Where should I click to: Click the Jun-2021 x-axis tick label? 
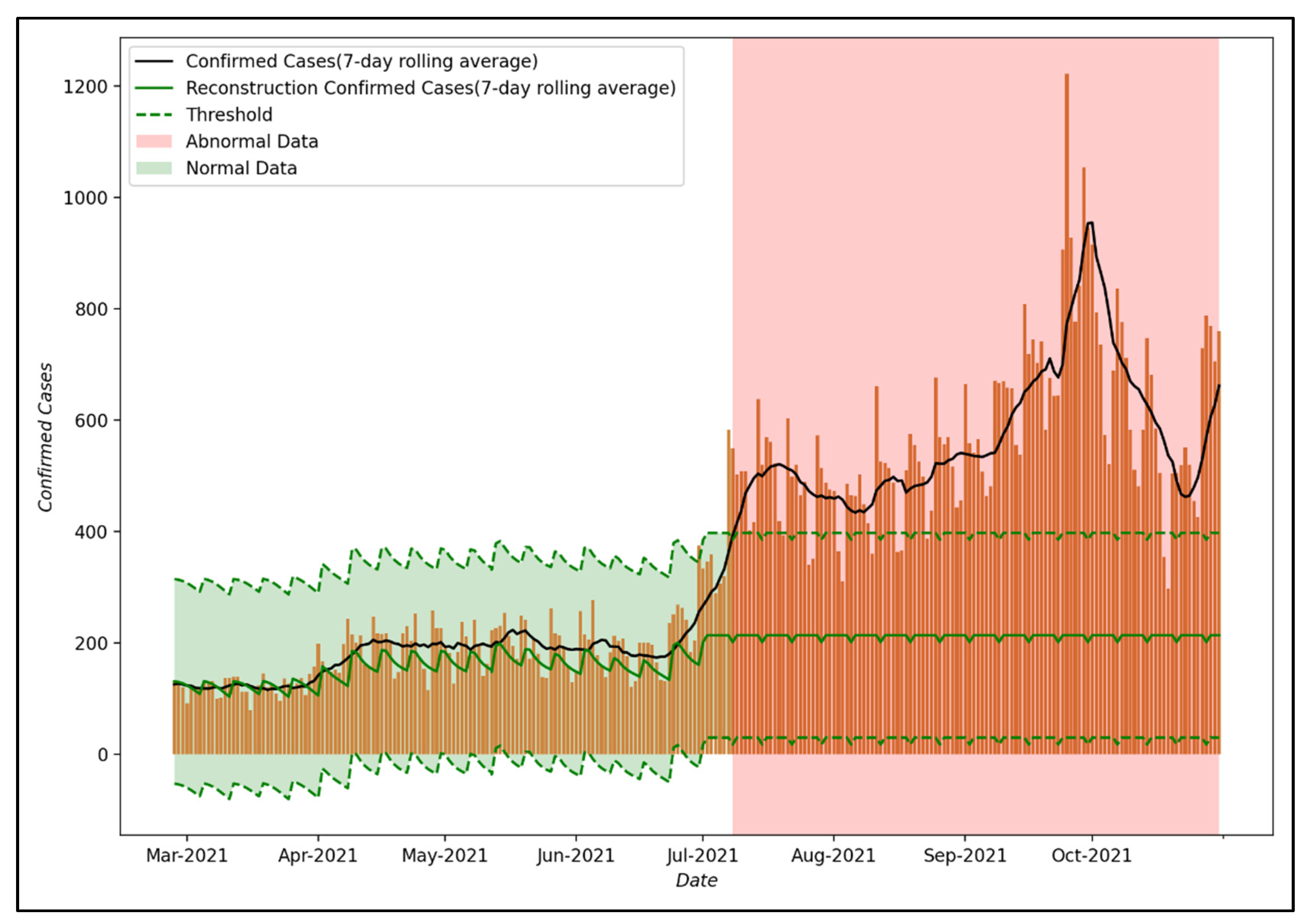(x=576, y=855)
